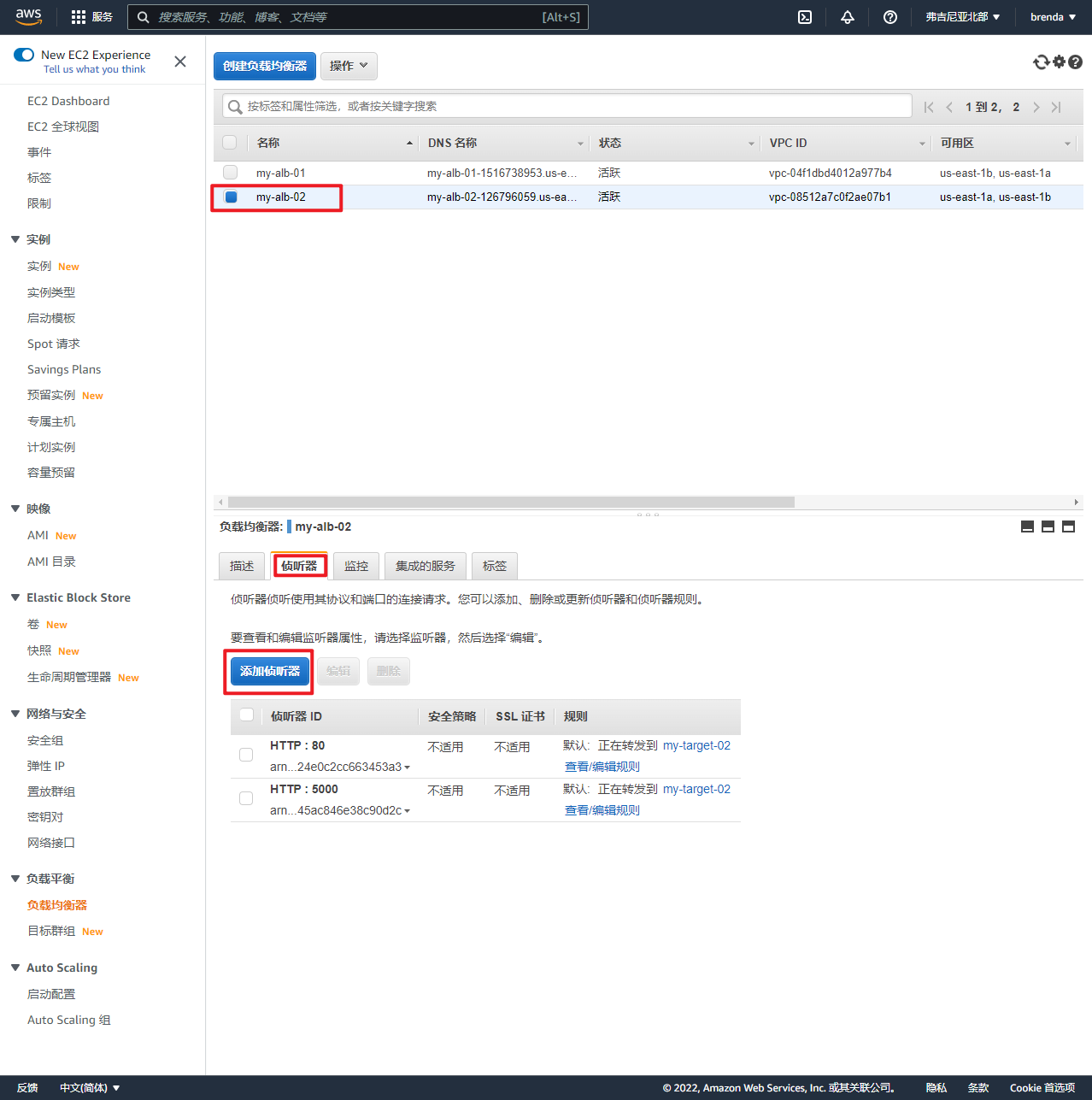Collapse the Auto Scaling sidebar section
Viewport: 1092px width, 1100px height.
(15, 968)
